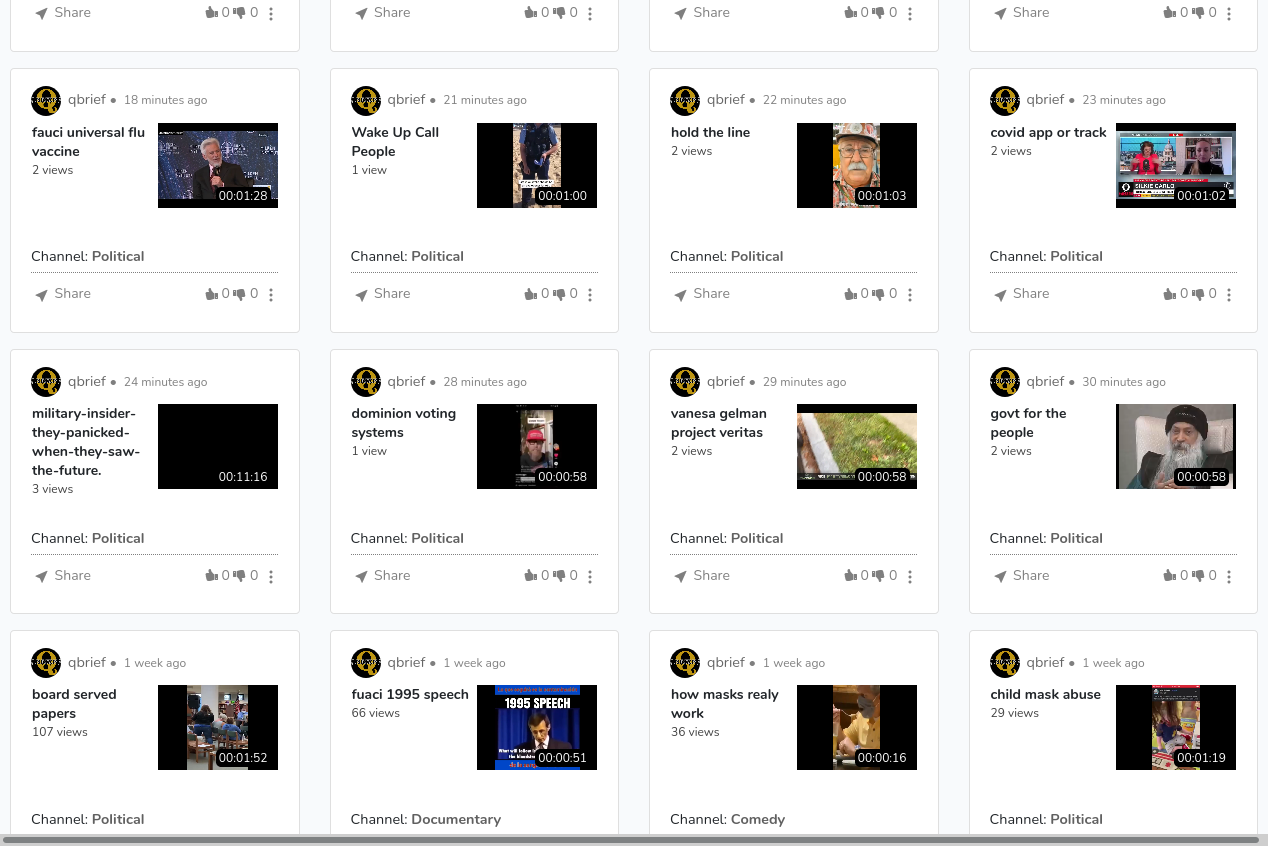
Task: Share the 'hold the line' video
Action: pos(701,294)
